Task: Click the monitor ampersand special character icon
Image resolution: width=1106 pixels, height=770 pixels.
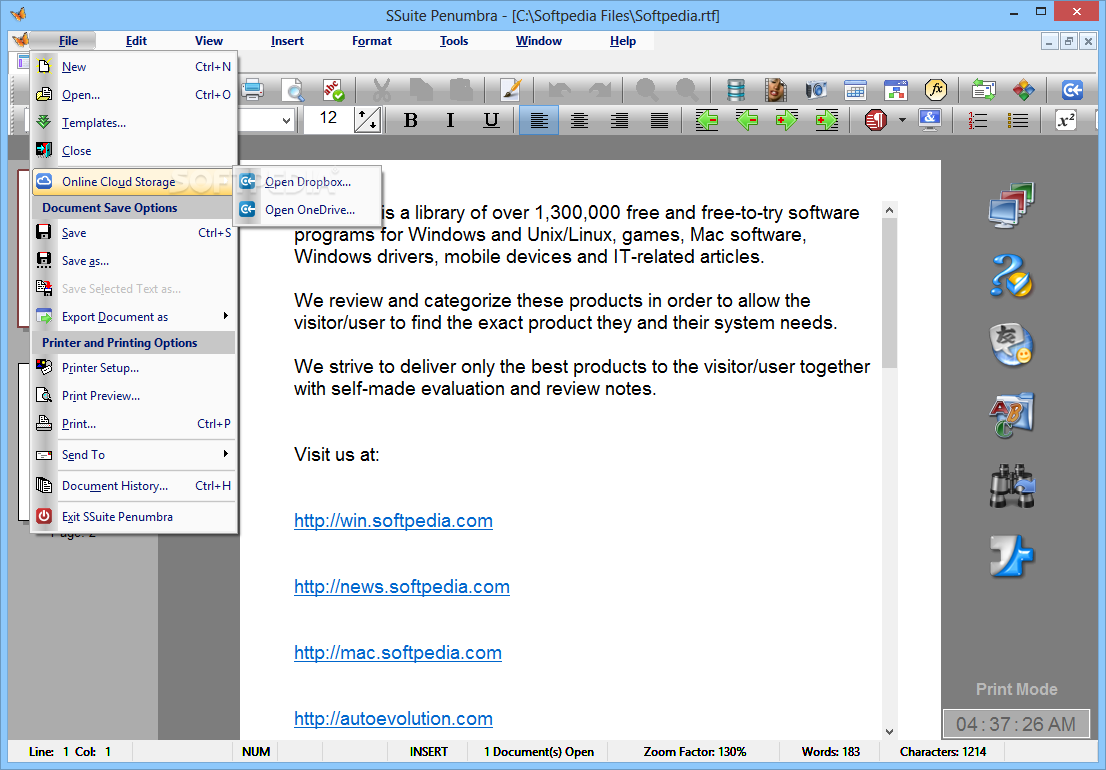Action: click(930, 121)
